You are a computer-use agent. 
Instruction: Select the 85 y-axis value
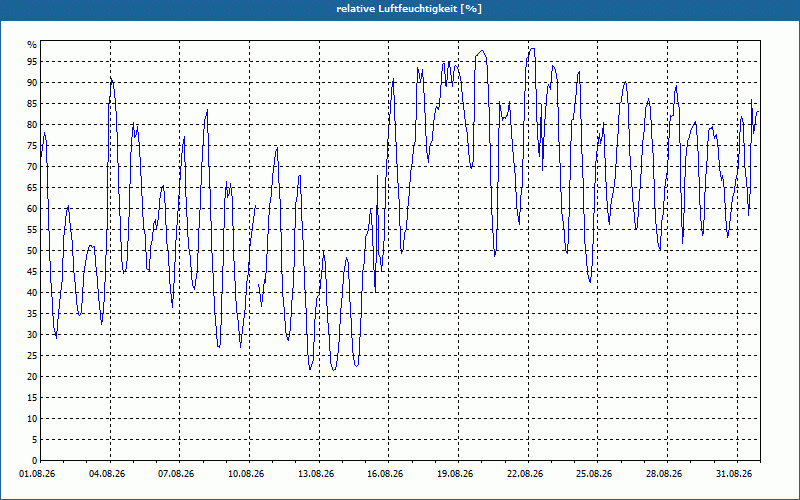[32, 104]
